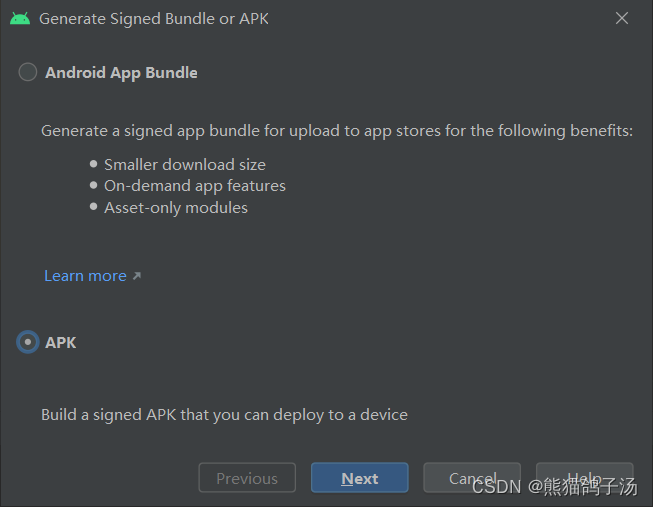Screen dimensions: 653x507
Task: Click the Build a signed APK description
Action: (224, 415)
